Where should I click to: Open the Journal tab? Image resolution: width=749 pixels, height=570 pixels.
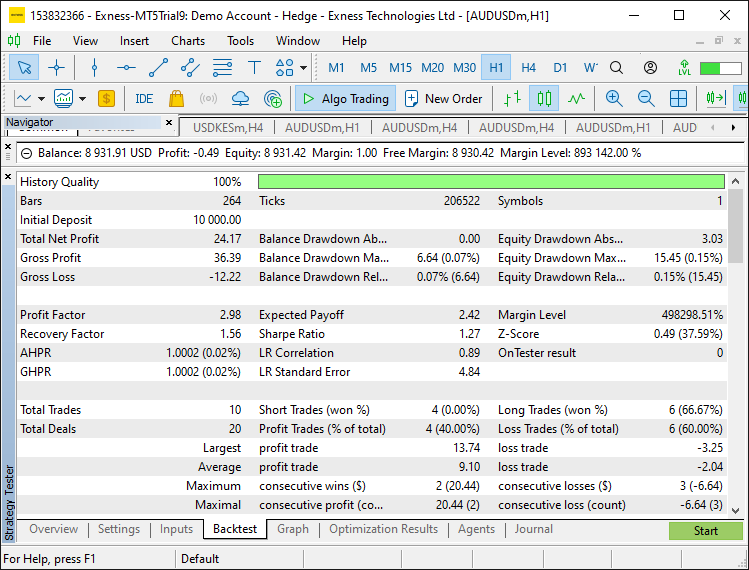click(534, 529)
